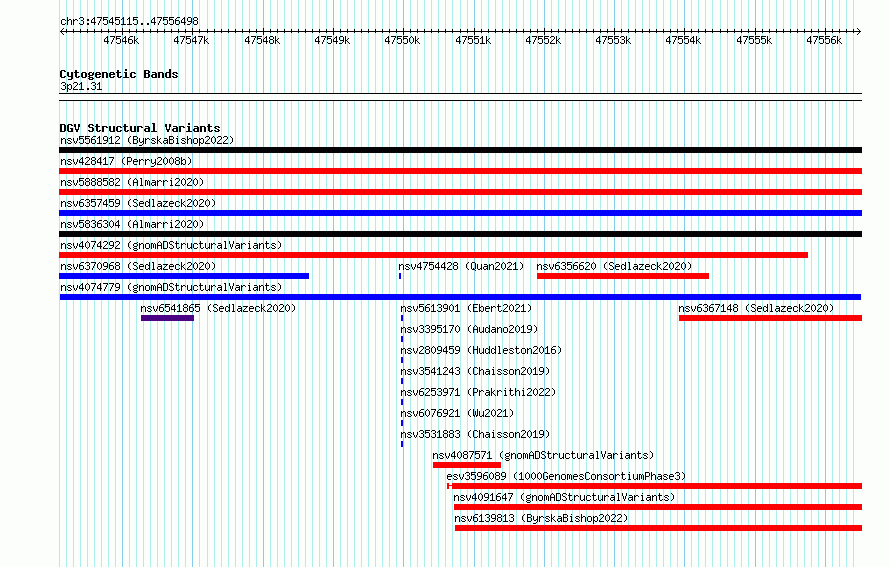Select blue bar under nsv6357459
Image resolution: width=890 pixels, height=567 pixels.
[460, 213]
